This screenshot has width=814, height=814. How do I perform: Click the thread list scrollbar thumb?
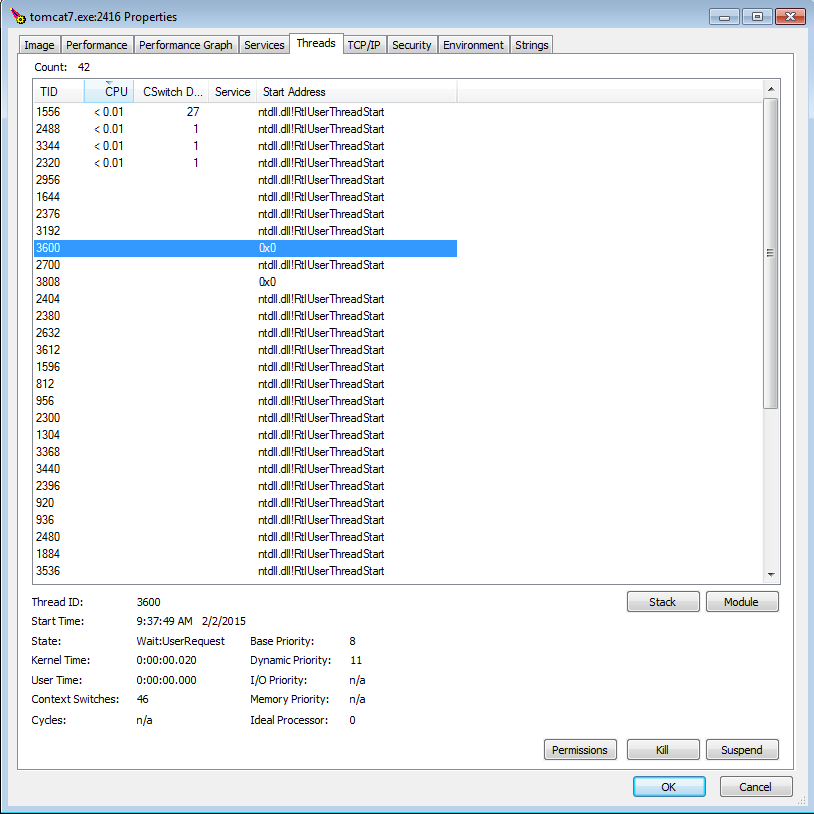pos(771,253)
